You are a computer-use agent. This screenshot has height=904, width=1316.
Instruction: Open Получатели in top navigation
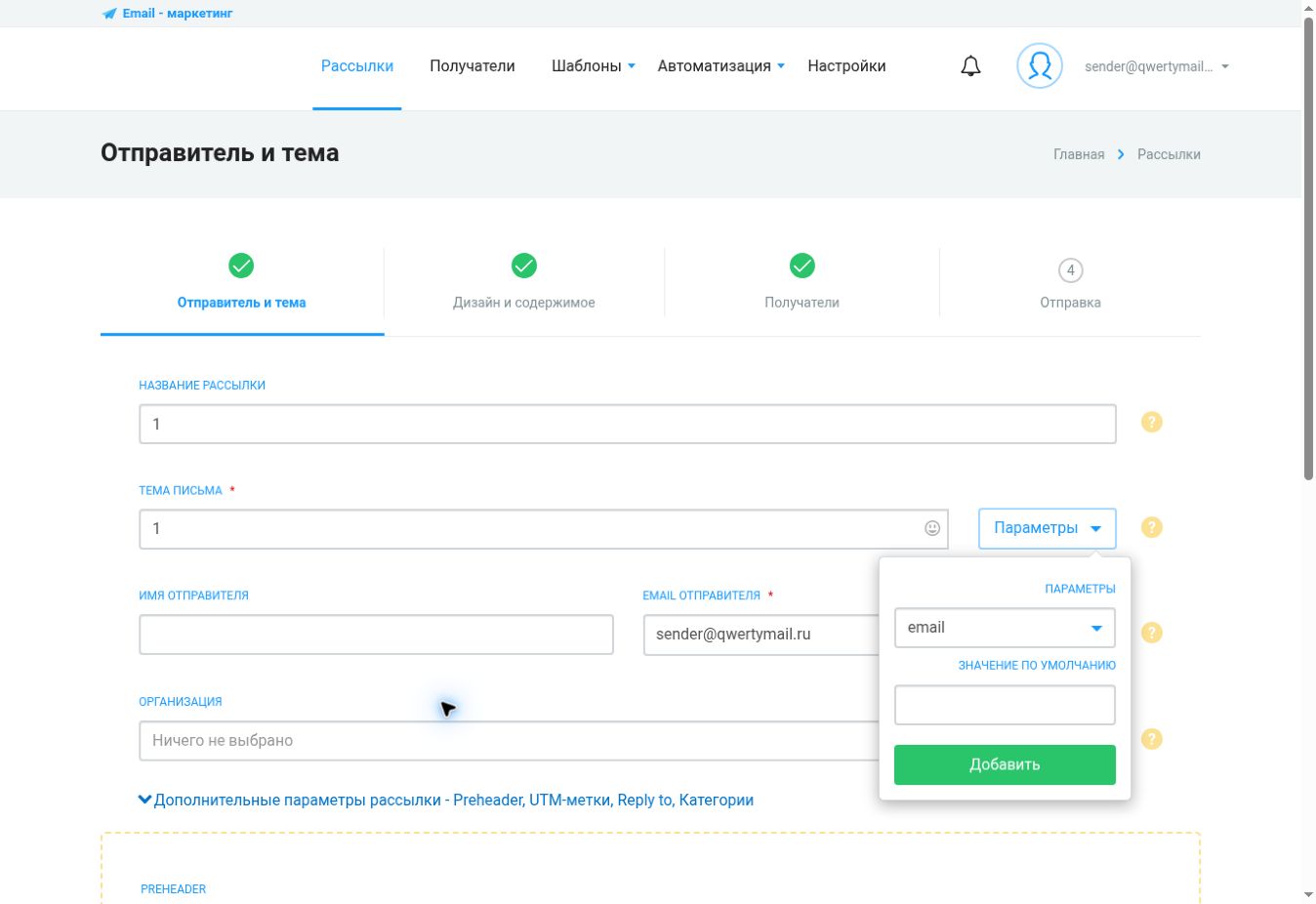coord(473,66)
